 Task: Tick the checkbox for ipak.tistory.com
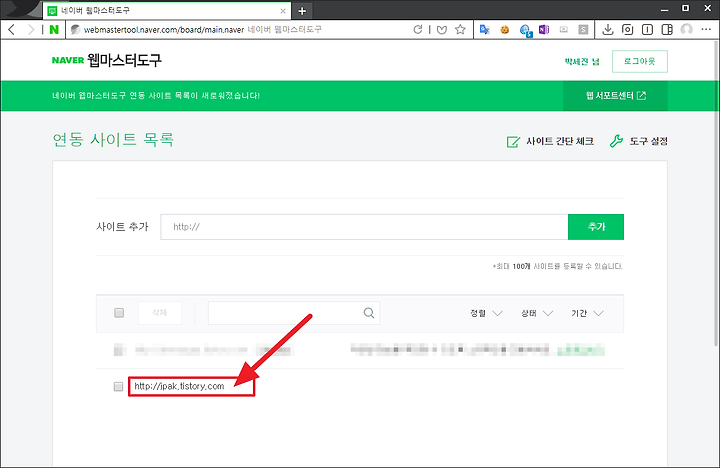click(118, 386)
